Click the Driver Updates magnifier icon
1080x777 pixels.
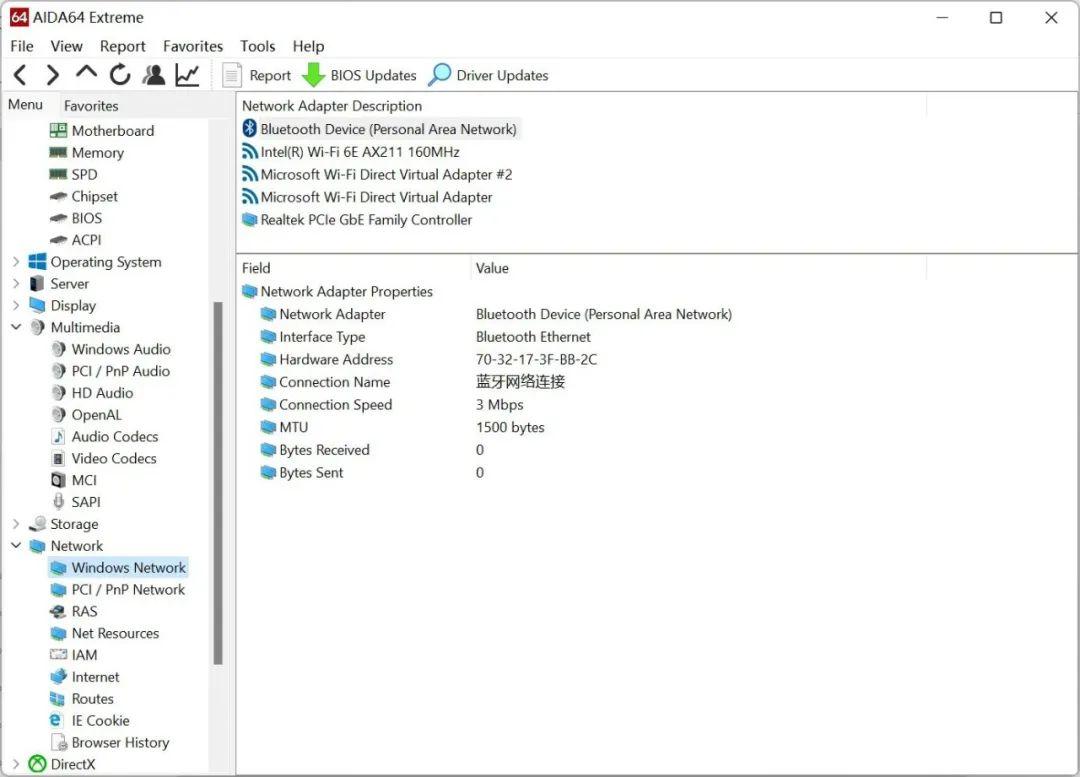439,75
